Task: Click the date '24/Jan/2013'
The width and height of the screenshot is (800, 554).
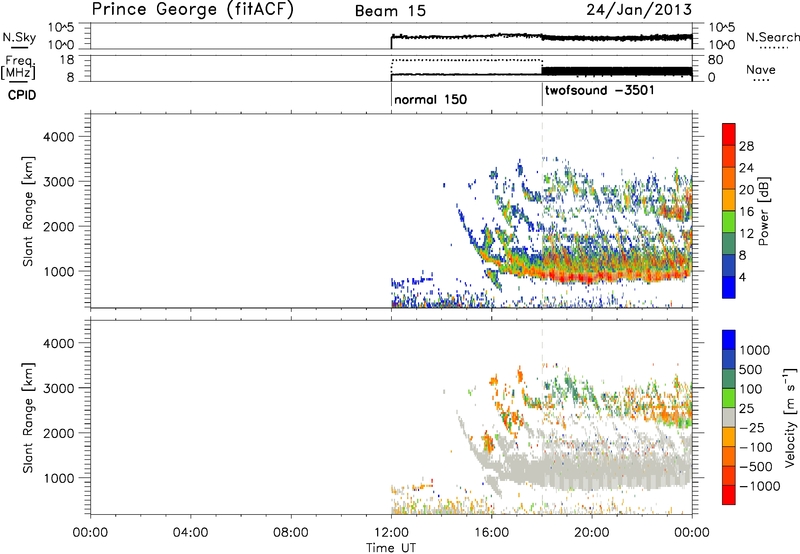Action: [x=639, y=10]
